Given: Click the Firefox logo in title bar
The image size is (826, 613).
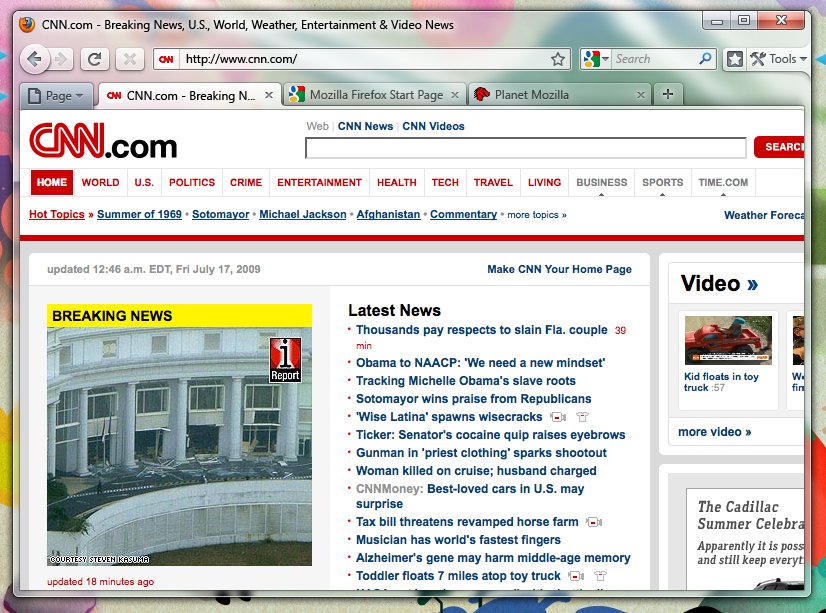Looking at the screenshot, I should (x=27, y=24).
